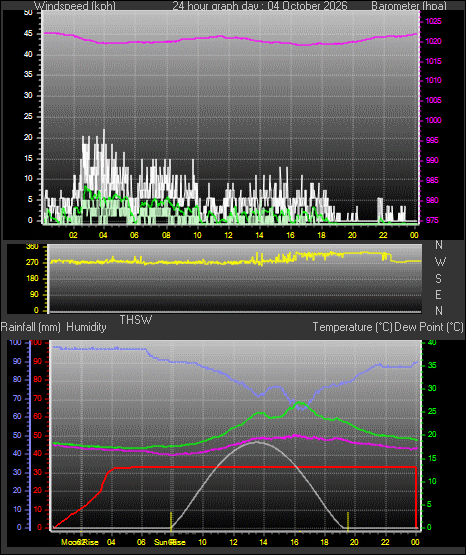466x555 pixels.
Task: Click the "Rainfall (mm)" label
Action: pyautogui.click(x=30, y=327)
